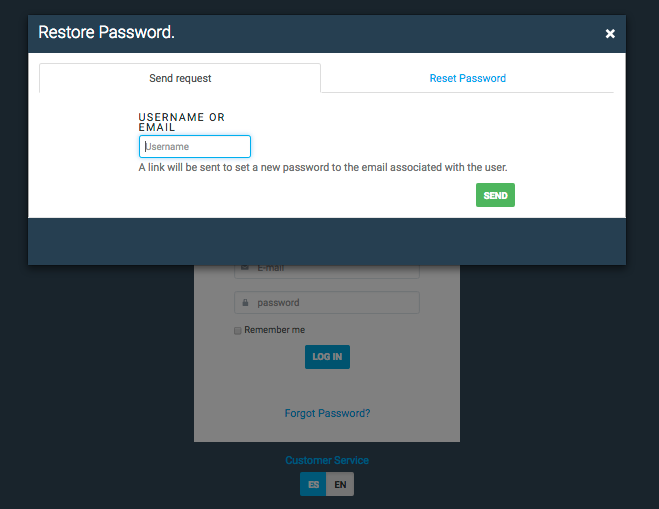The height and width of the screenshot is (509, 659).
Task: Switch language to EN
Action: click(x=340, y=485)
